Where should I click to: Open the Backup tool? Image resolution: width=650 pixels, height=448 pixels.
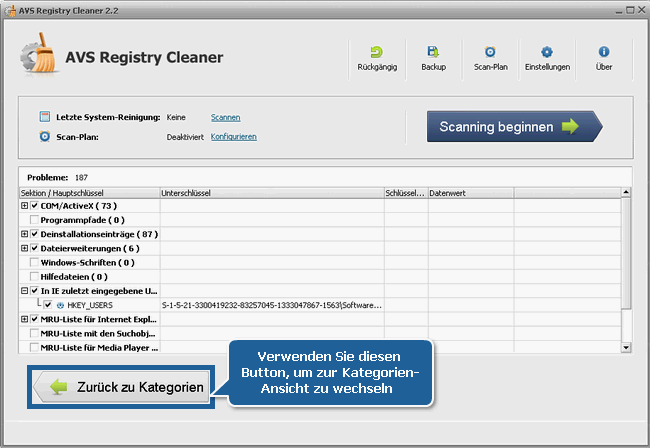coord(433,58)
